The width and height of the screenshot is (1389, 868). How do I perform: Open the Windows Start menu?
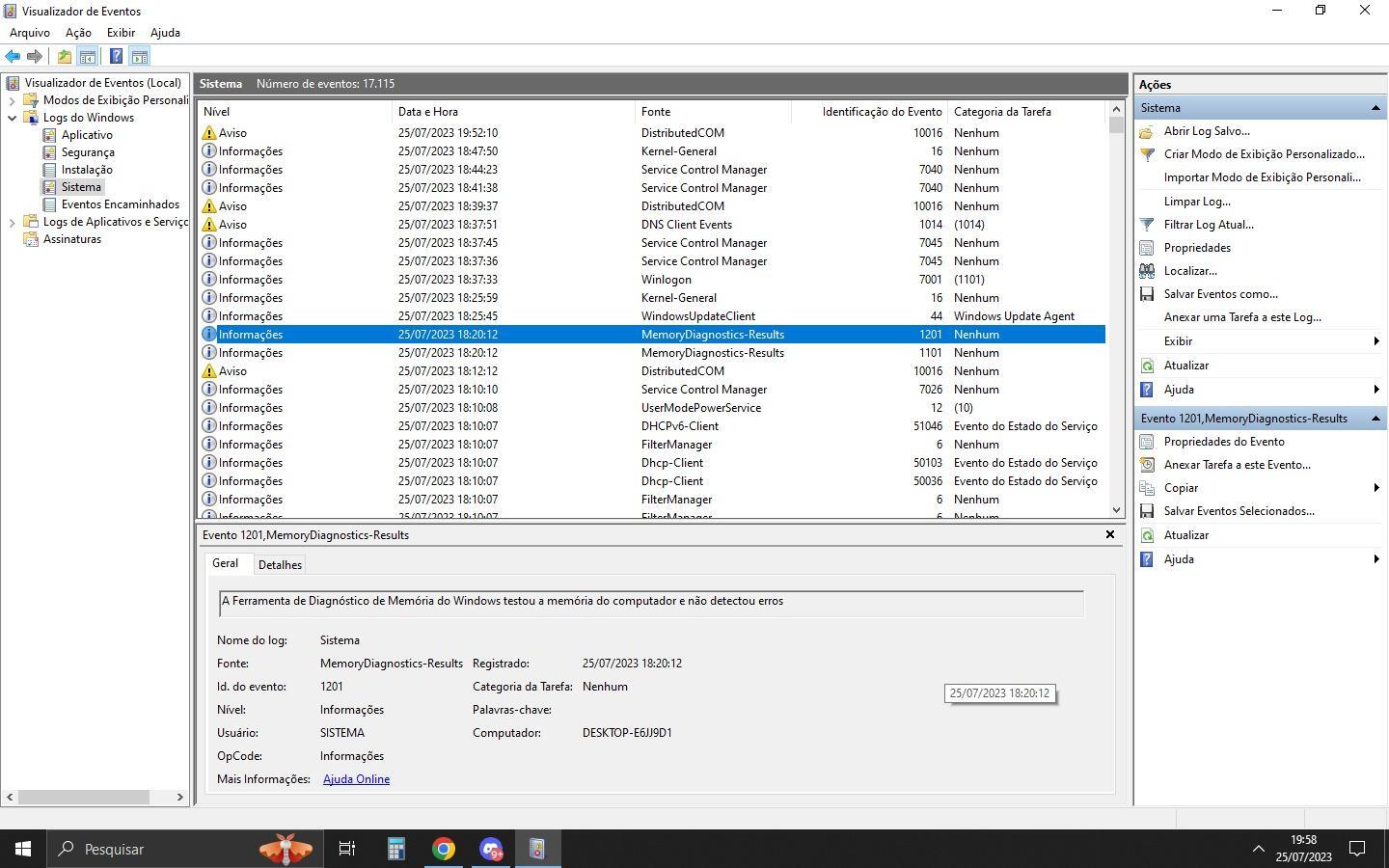tap(23, 849)
